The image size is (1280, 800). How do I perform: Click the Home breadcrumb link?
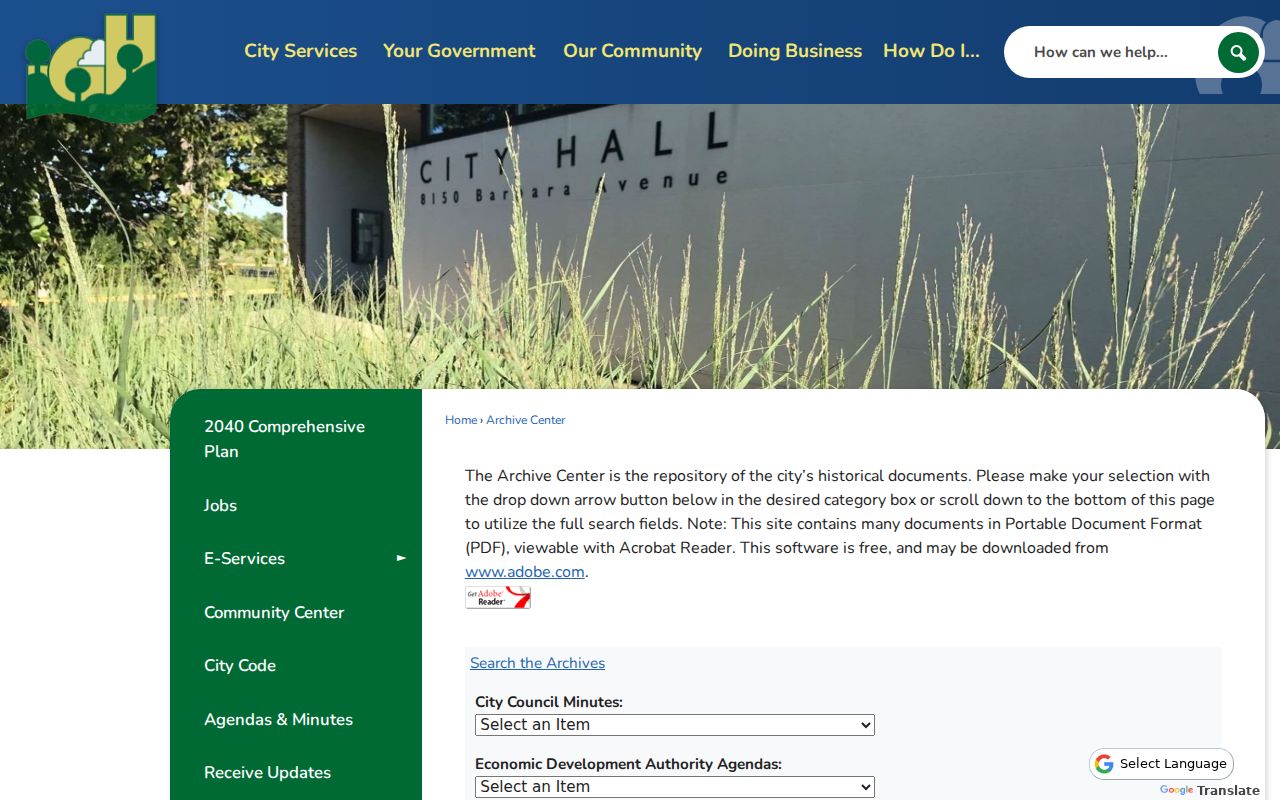pos(461,420)
